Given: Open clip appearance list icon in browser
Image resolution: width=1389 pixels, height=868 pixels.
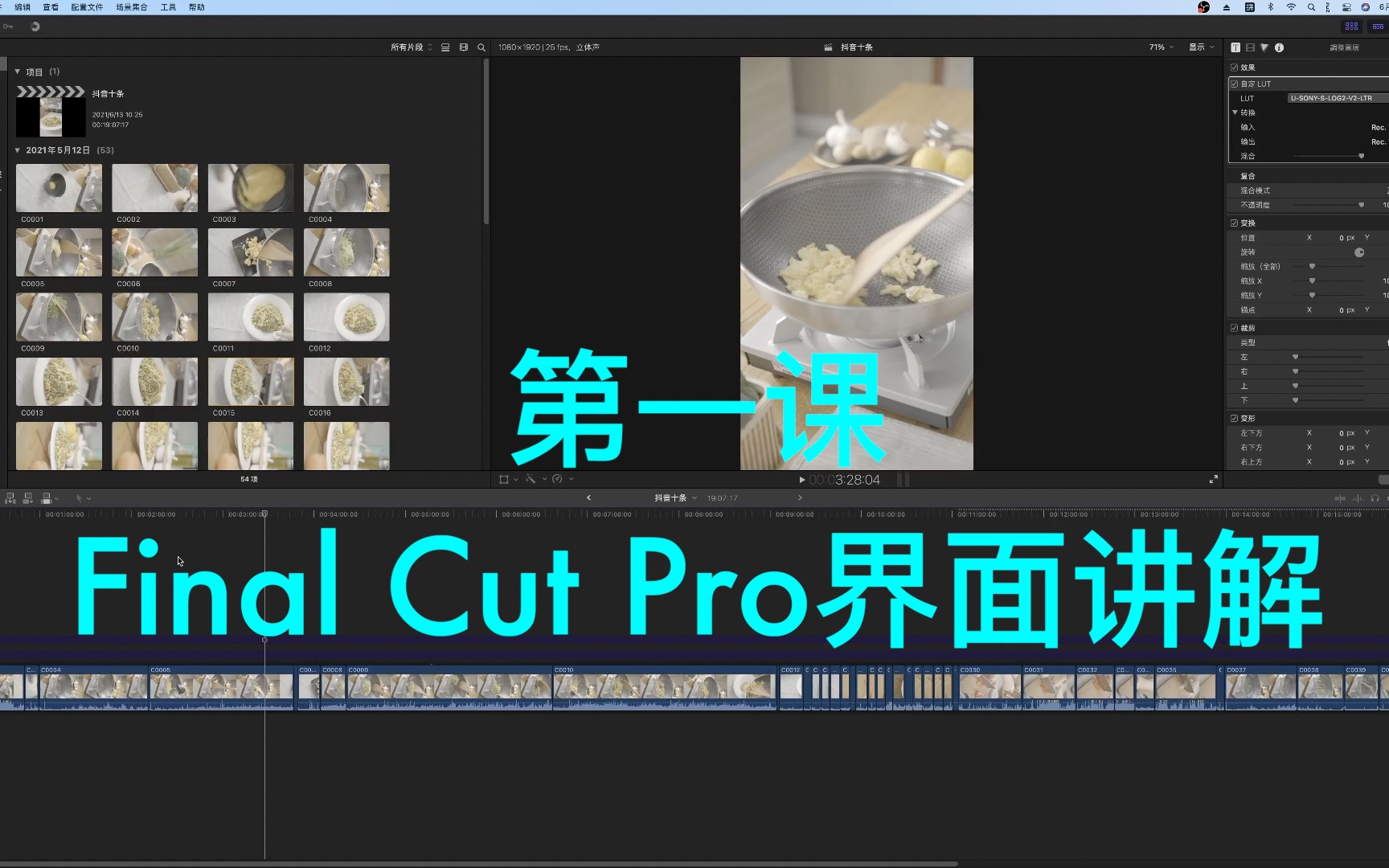Looking at the screenshot, I should click(x=445, y=47).
